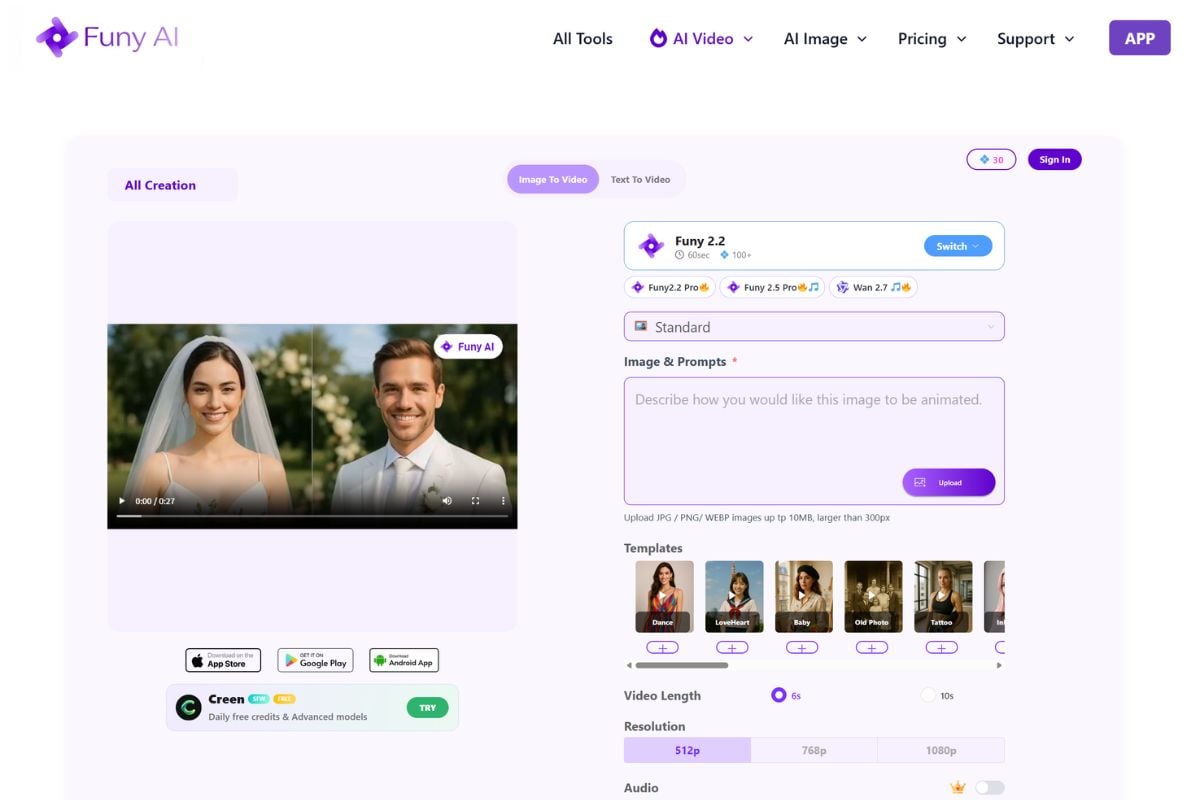The height and width of the screenshot is (800, 1200).
Task: Enter fullscreen on the preview video
Action: tap(475, 501)
